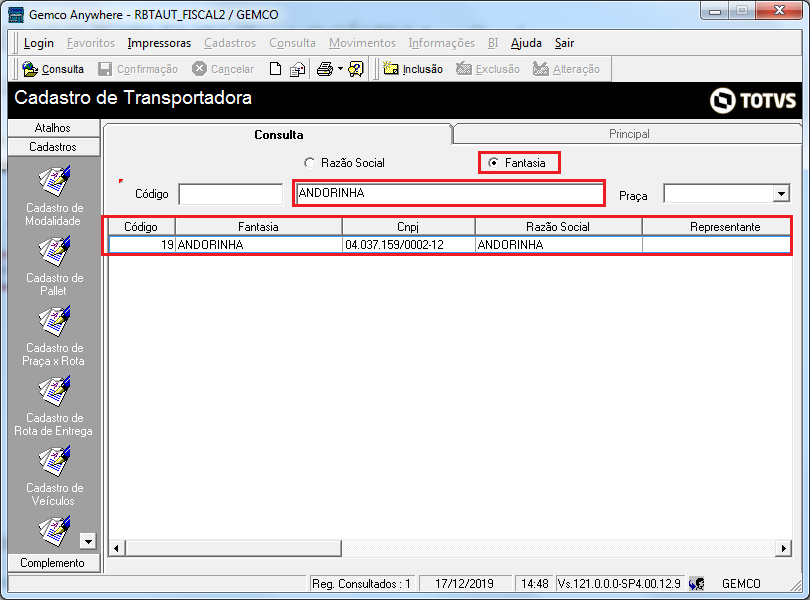The image size is (810, 600).
Task: Click the date 17/12/2019 in status bar
Action: click(x=464, y=584)
